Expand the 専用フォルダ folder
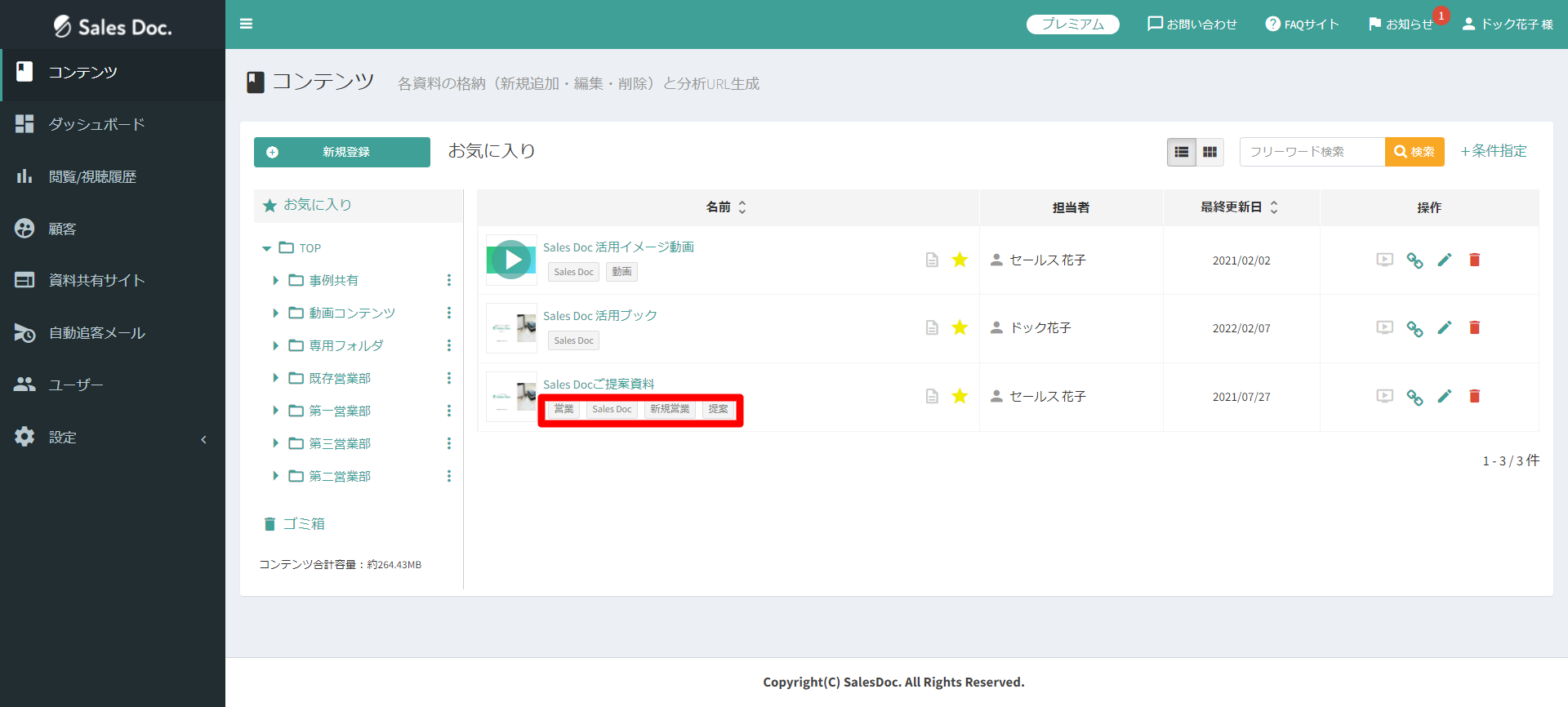Viewport: 1568px width, 707px height. [x=275, y=345]
